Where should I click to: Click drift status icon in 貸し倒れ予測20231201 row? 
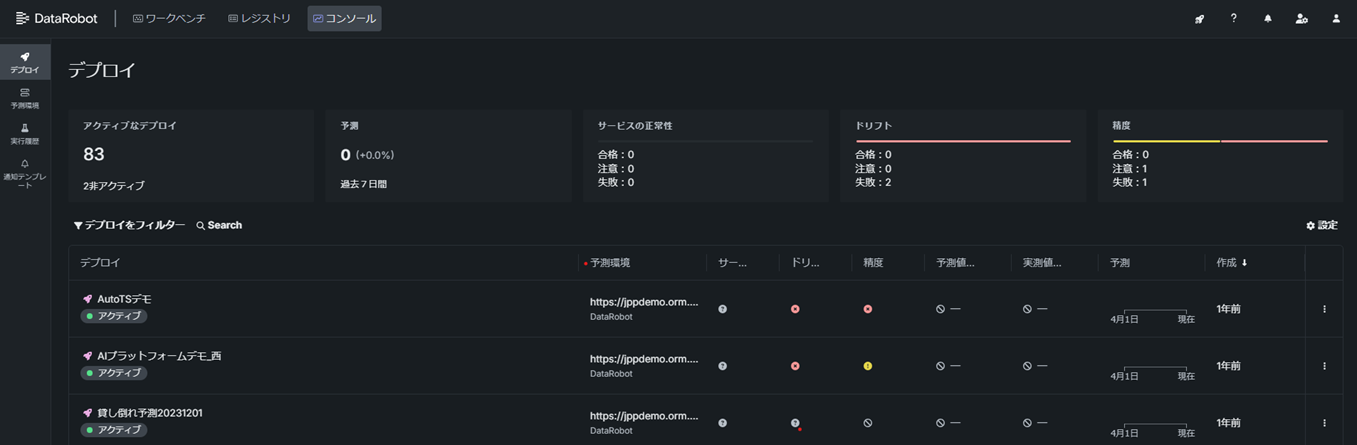tap(795, 423)
